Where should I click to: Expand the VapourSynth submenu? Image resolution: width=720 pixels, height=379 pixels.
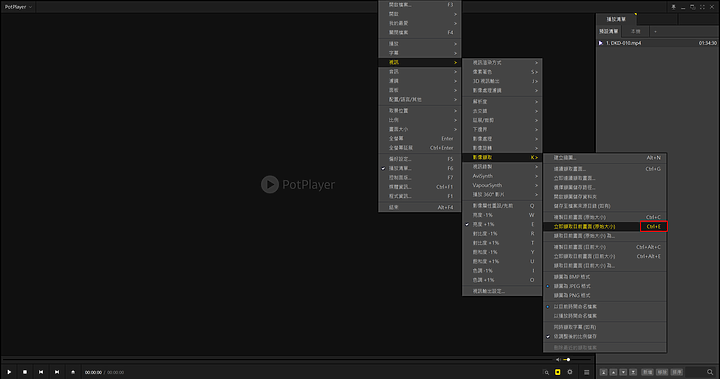pos(502,185)
